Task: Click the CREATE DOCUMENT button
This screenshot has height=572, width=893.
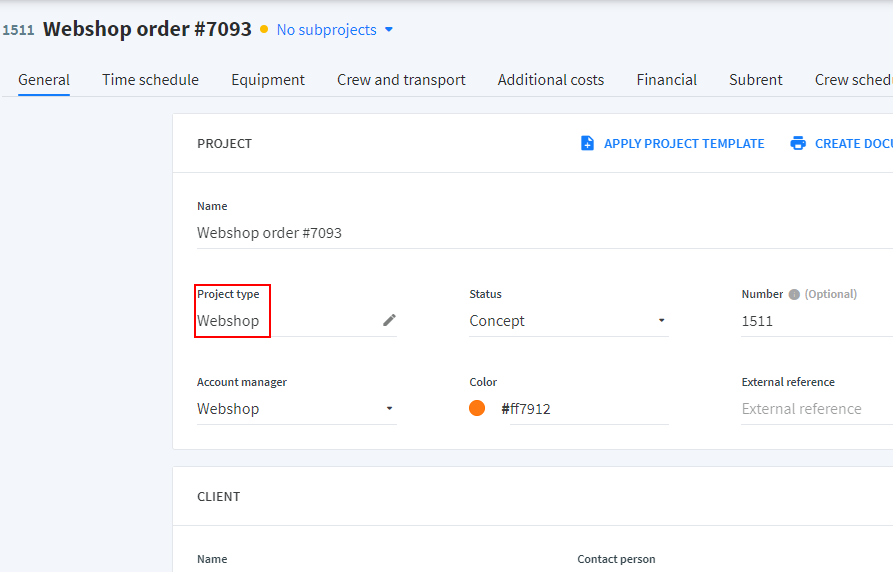Action: click(841, 144)
